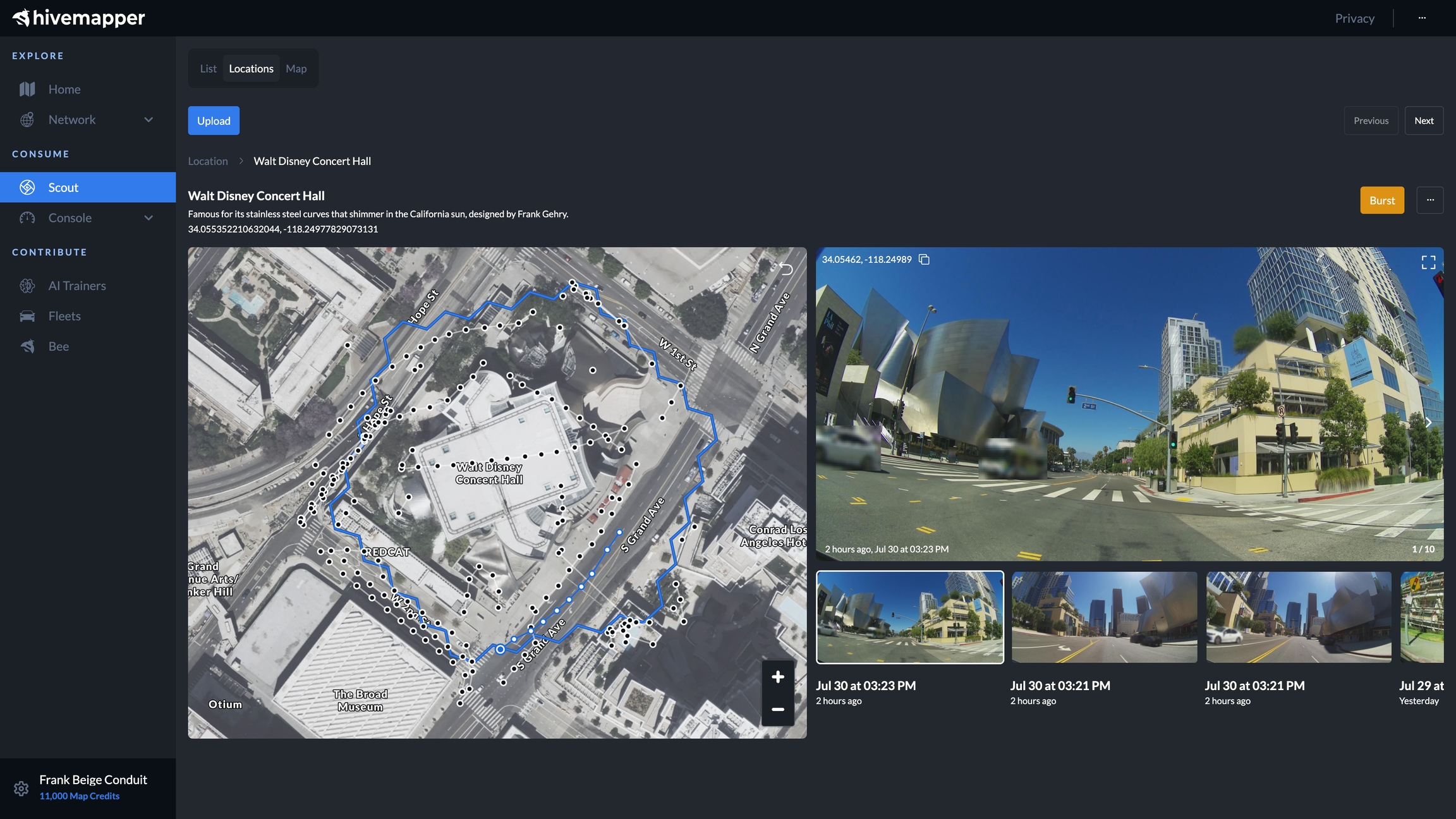Image resolution: width=1456 pixels, height=819 pixels.
Task: Click 11,000 Map Credits link
Action: [x=80, y=796]
